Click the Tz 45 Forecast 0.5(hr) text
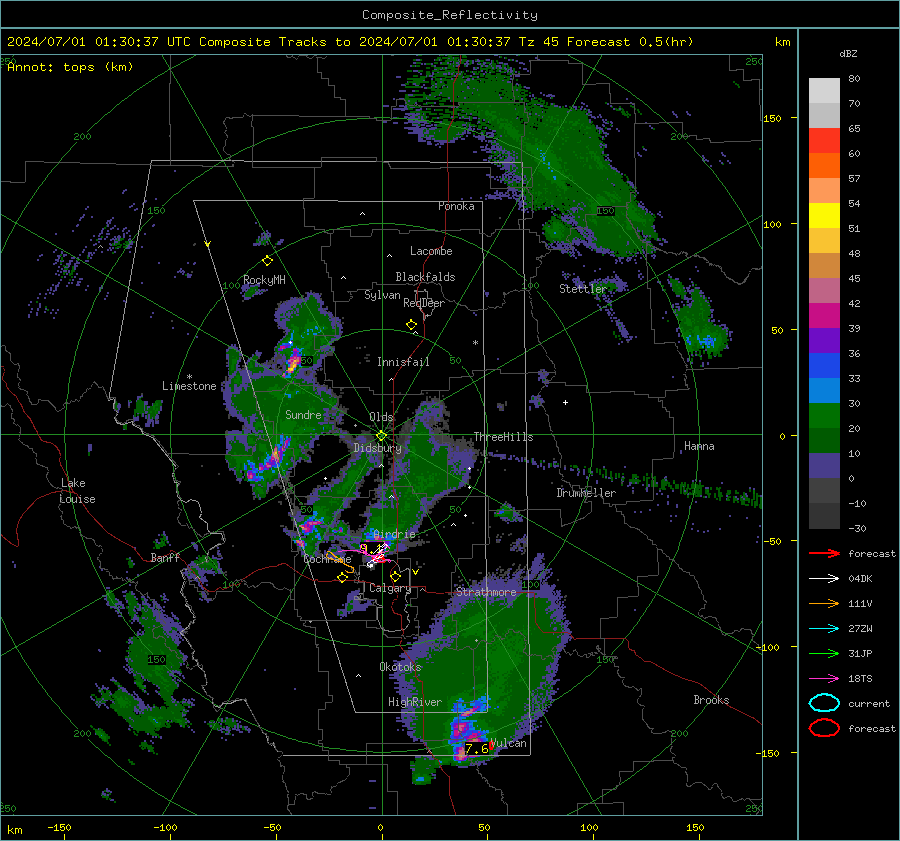The height and width of the screenshot is (841, 900). coord(606,42)
